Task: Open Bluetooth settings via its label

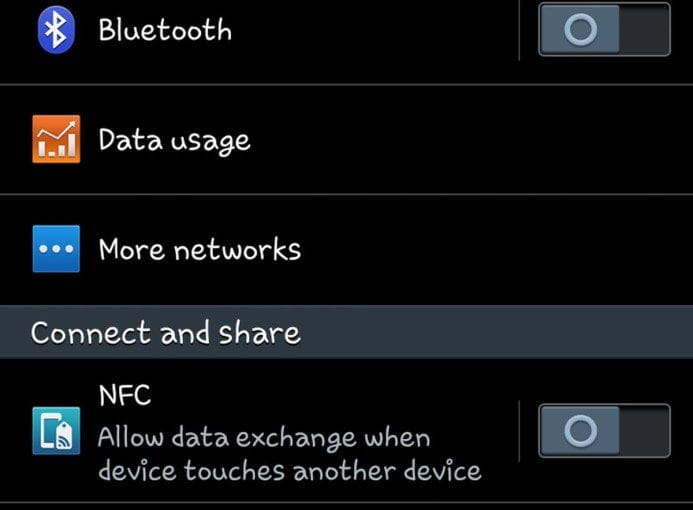Action: [x=165, y=30]
